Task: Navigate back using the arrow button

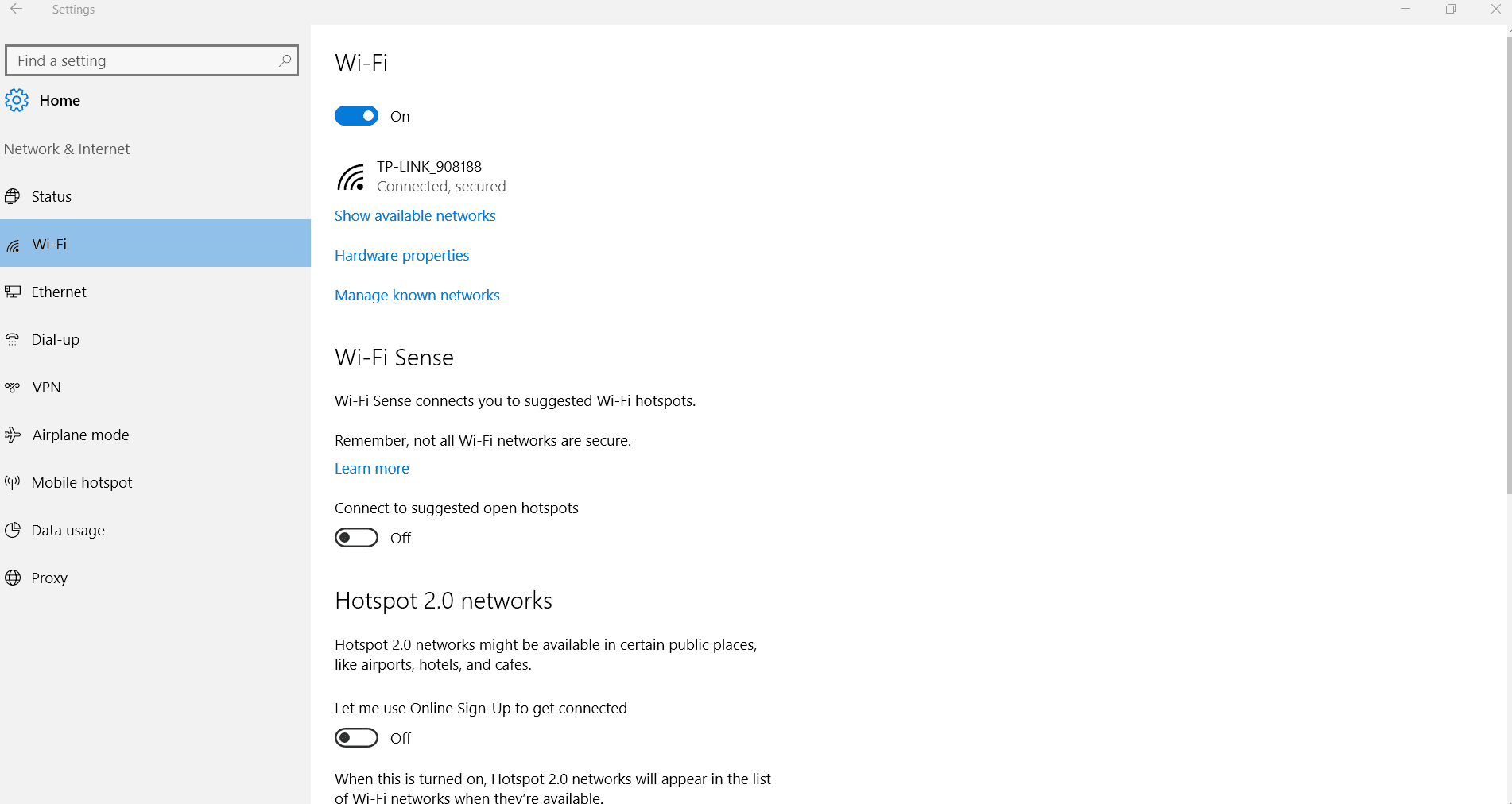Action: pos(16,9)
